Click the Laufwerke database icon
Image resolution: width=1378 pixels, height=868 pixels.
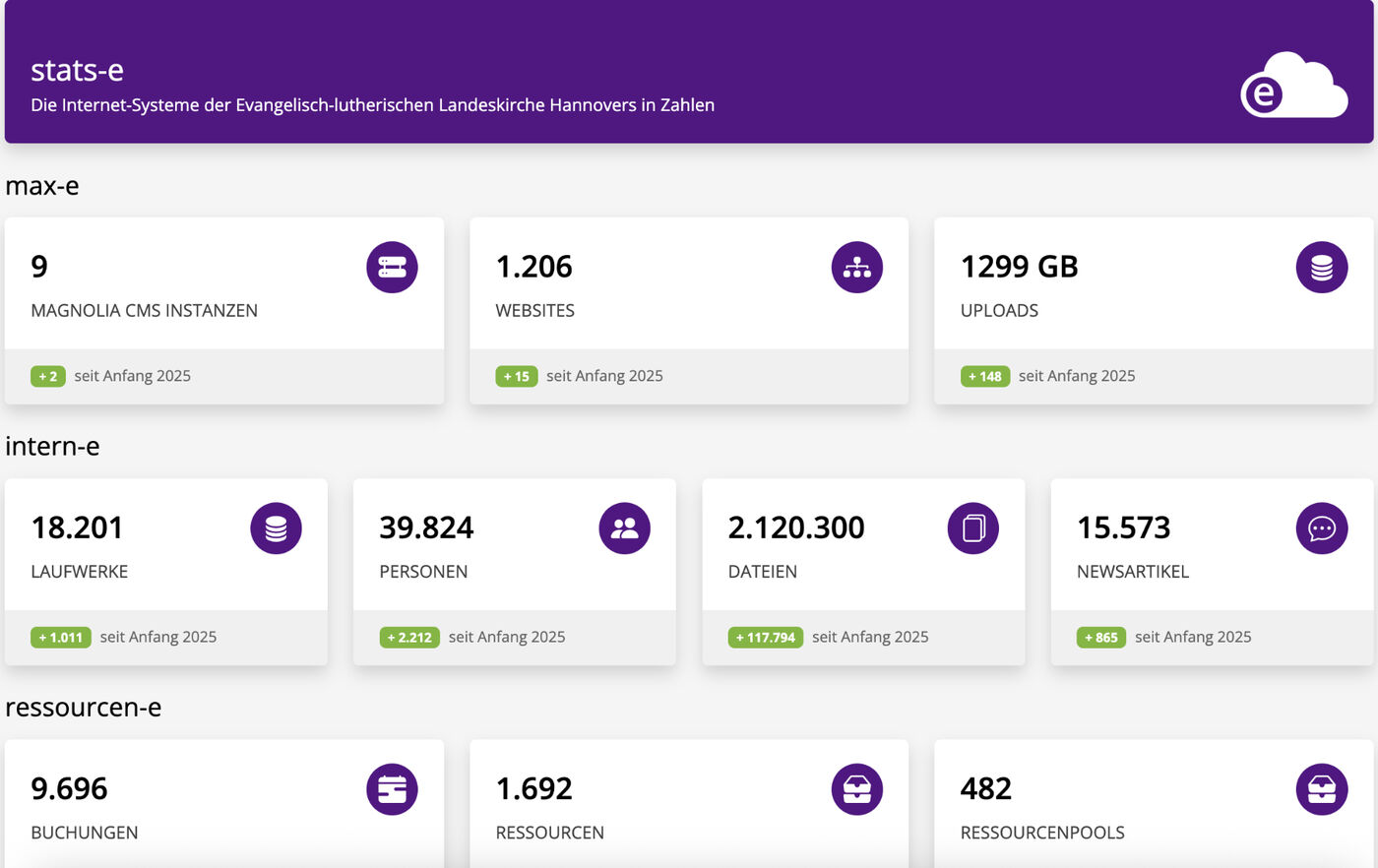click(276, 528)
